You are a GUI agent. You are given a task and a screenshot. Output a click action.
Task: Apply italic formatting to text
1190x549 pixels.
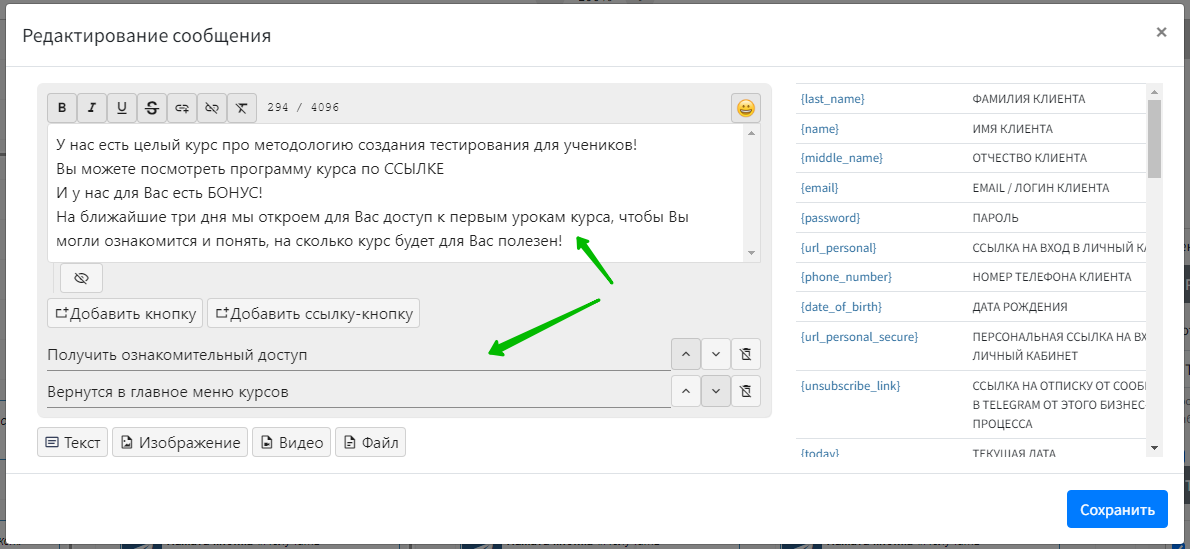[92, 108]
